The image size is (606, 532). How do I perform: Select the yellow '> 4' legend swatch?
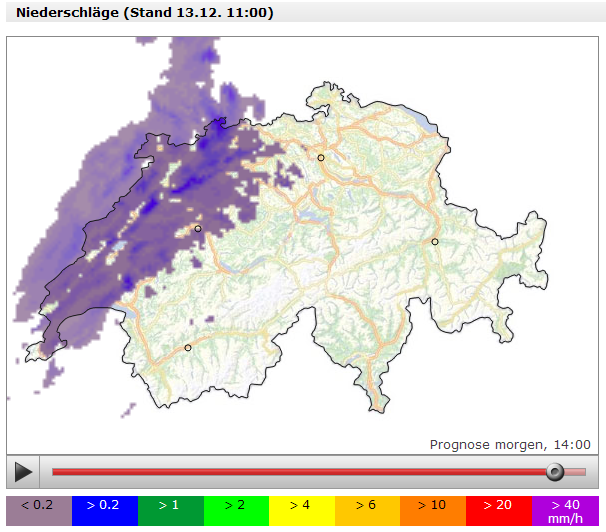coord(302,511)
